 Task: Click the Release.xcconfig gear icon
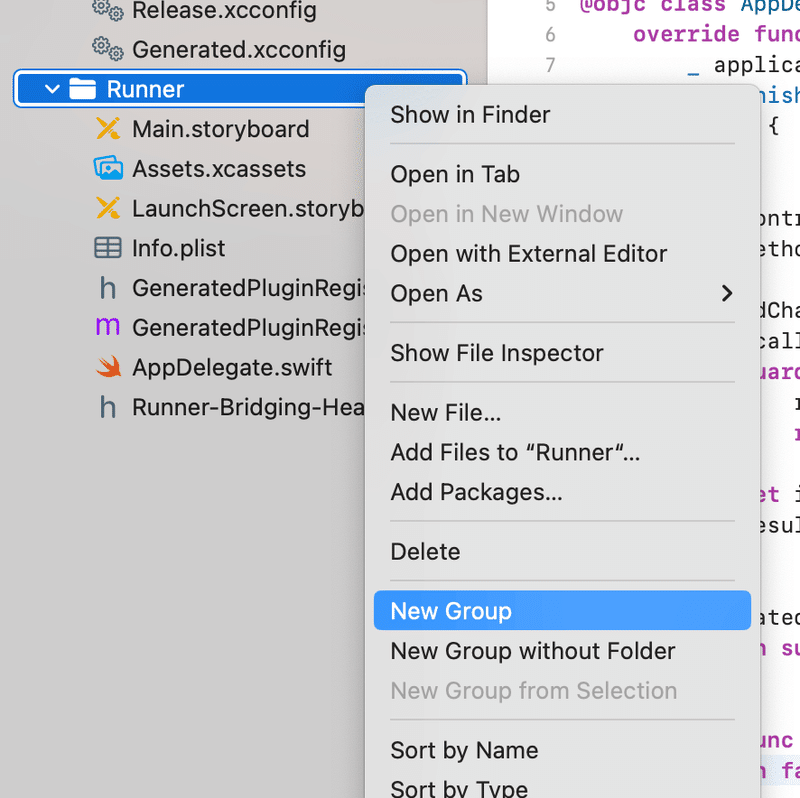point(108,9)
